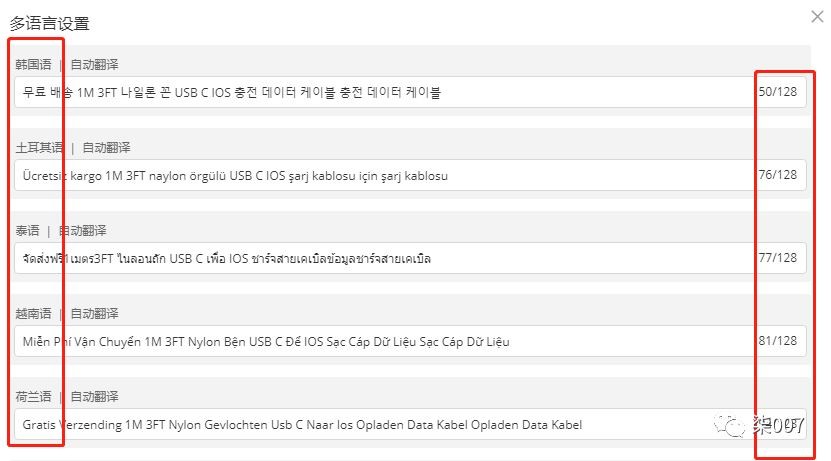Click 自动翻译 next to 荷兰语
831x461 pixels.
tap(94, 396)
